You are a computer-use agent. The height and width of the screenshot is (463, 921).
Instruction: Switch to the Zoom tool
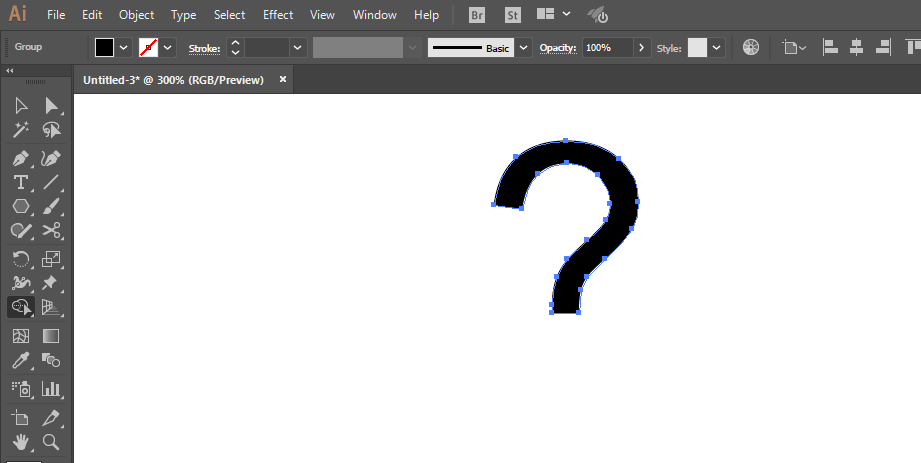(51, 441)
